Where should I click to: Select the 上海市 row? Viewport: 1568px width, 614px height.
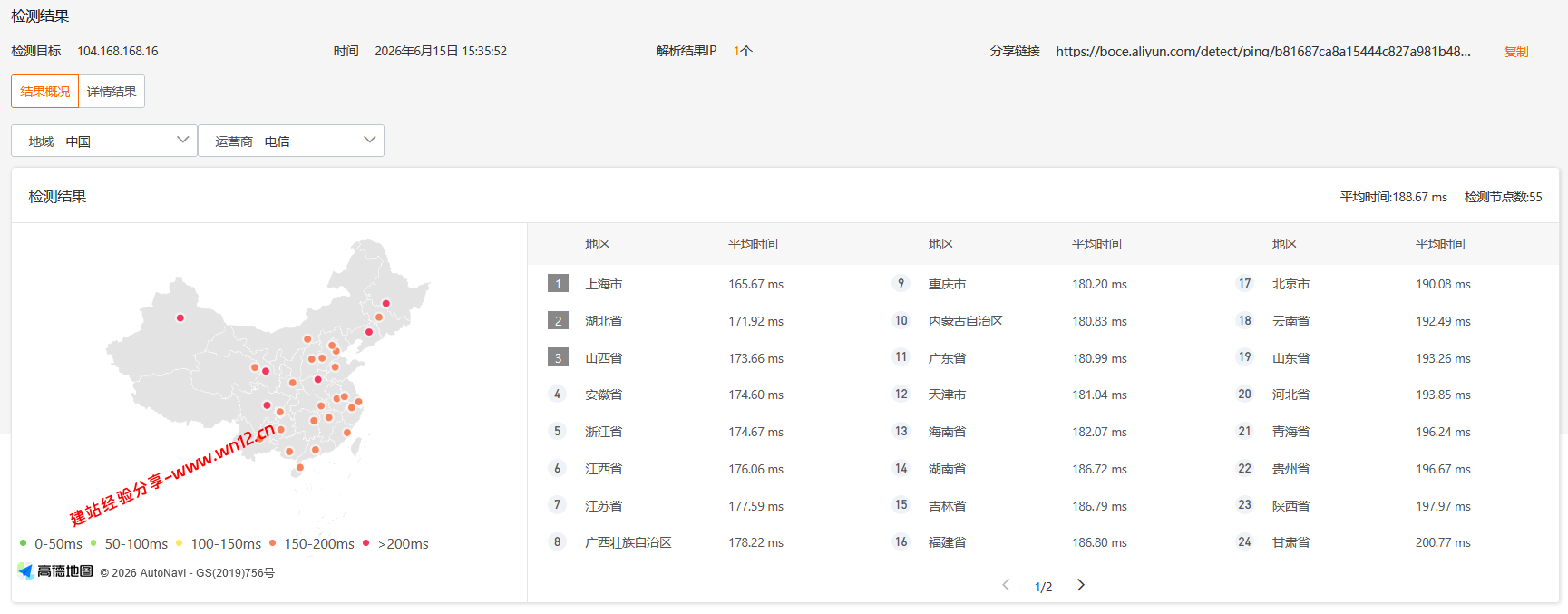pos(699,284)
